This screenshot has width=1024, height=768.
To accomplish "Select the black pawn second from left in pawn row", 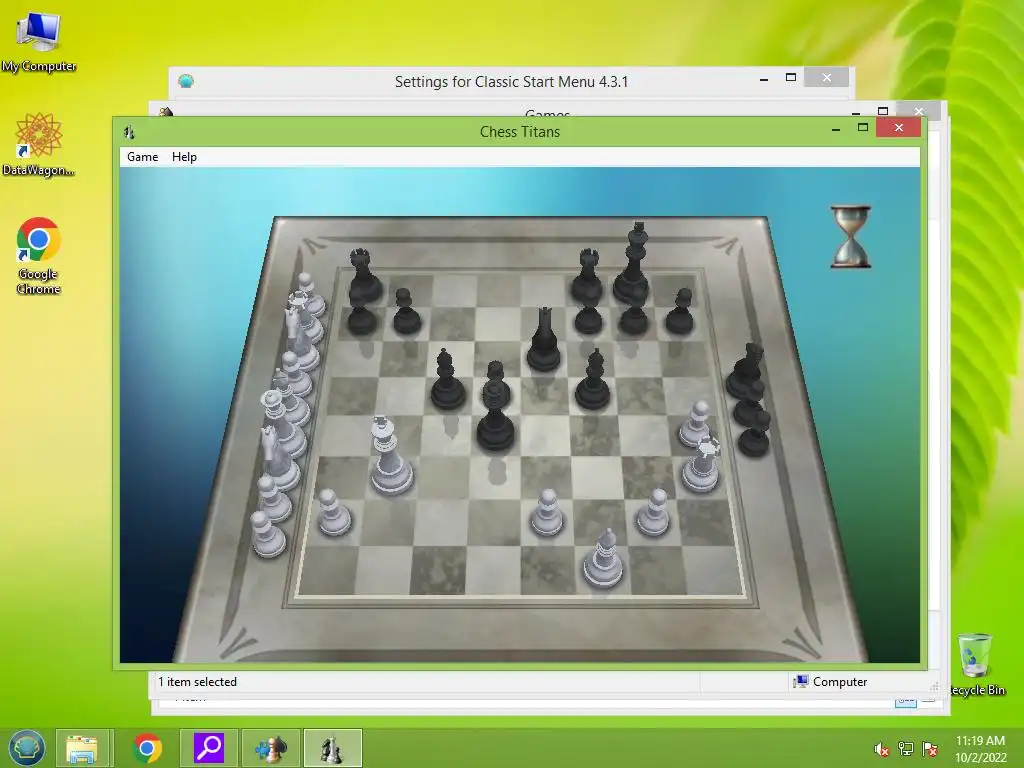I will coord(406,312).
